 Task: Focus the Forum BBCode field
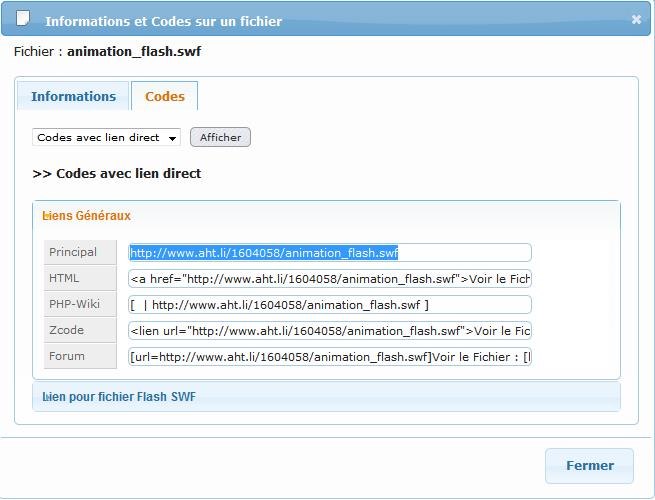pos(330,357)
